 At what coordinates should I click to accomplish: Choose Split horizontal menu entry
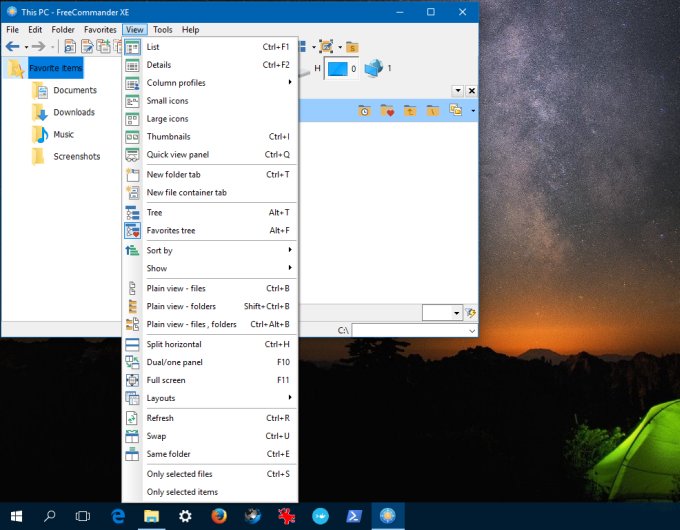click(173, 344)
